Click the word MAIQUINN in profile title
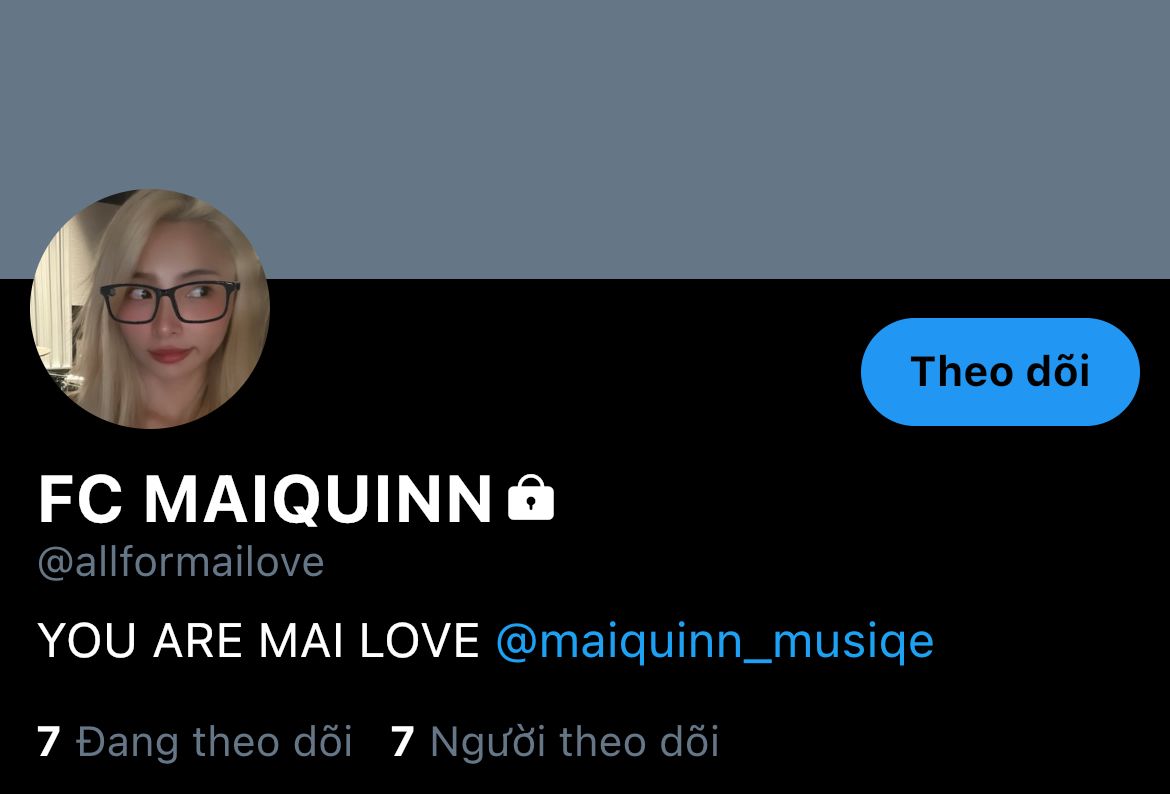The image size is (1170, 794). click(x=318, y=499)
